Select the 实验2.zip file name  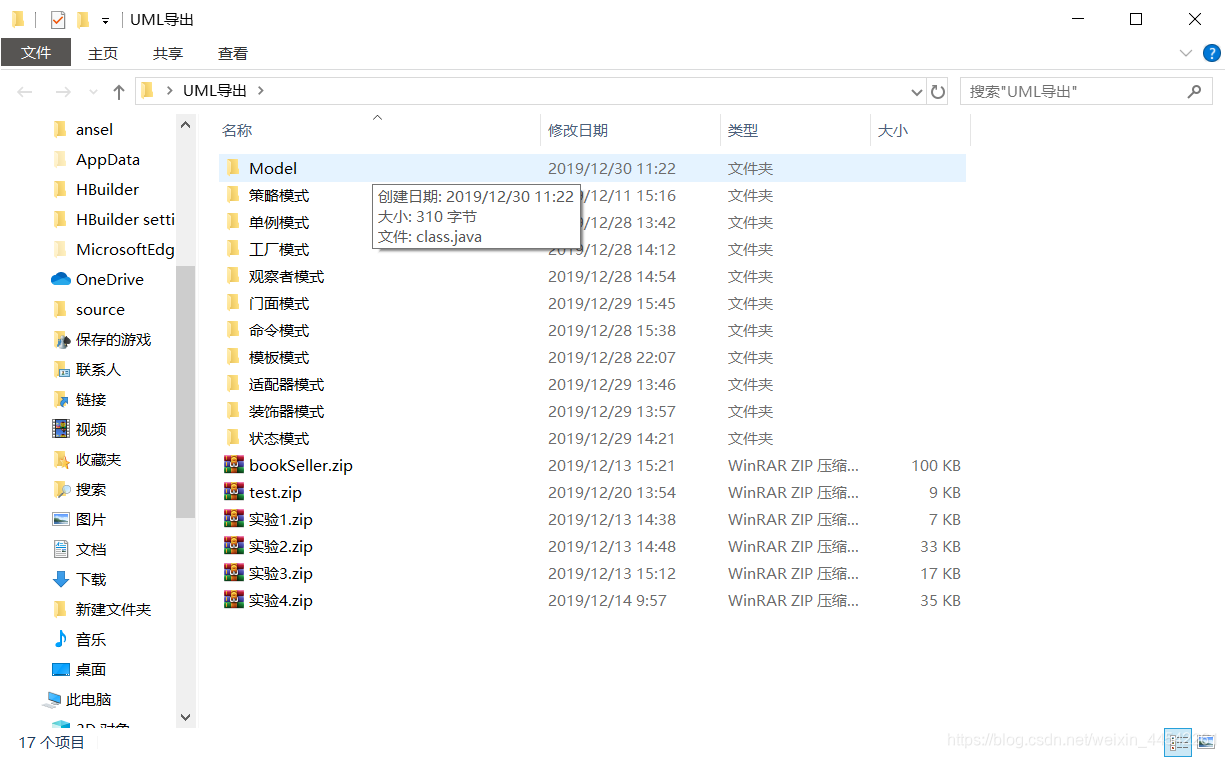coord(281,546)
